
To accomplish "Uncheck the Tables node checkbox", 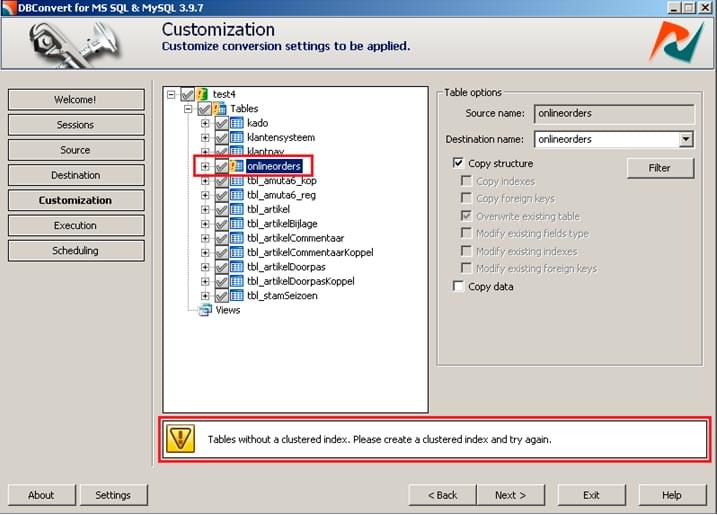I will coord(204,109).
